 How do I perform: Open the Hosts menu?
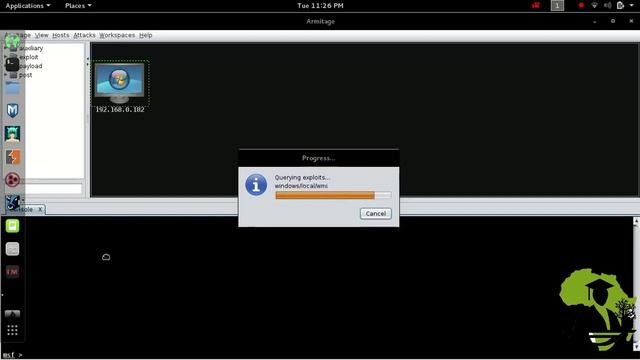[x=60, y=35]
